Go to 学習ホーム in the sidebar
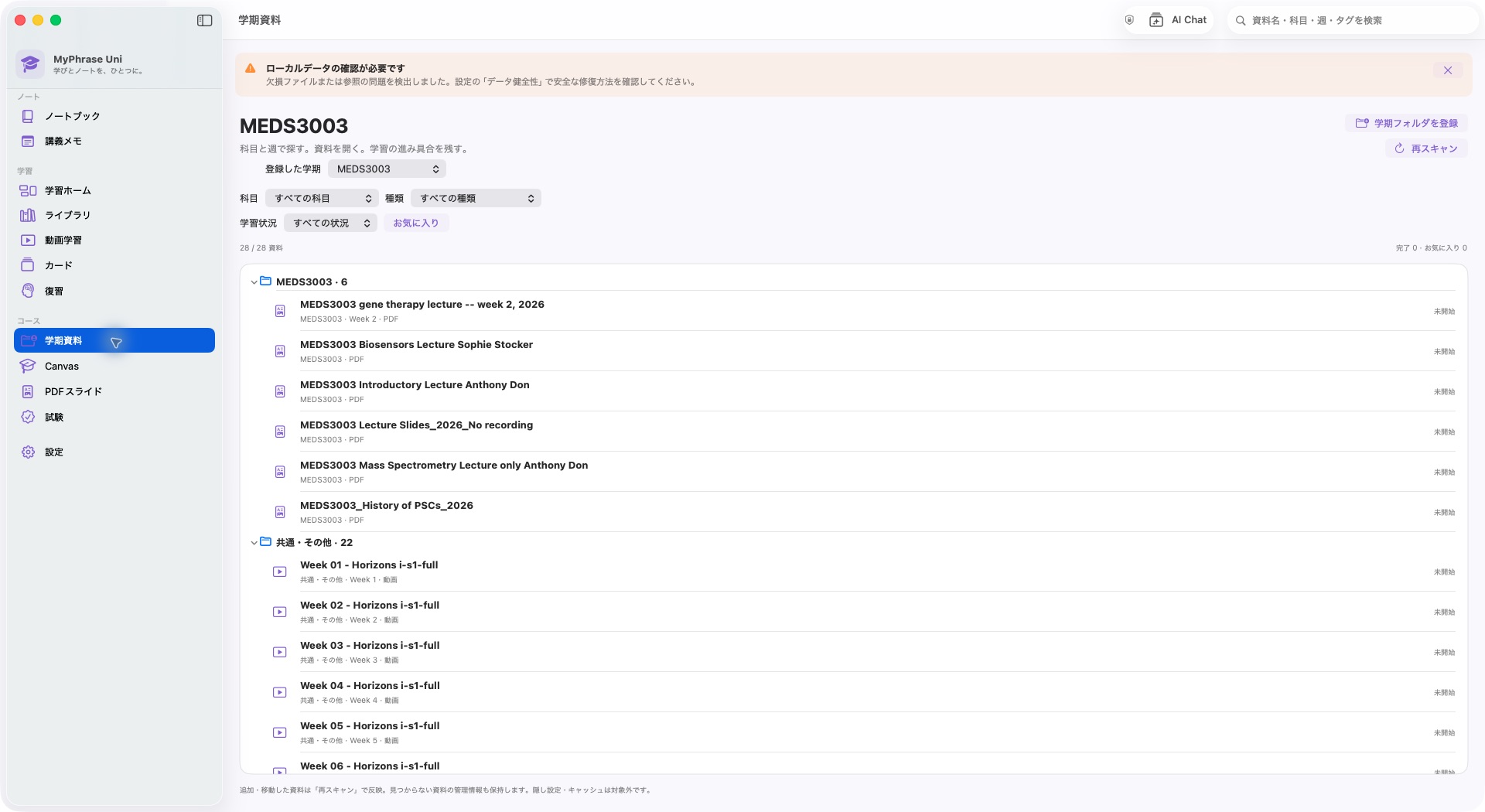The image size is (1485, 812). [x=114, y=191]
